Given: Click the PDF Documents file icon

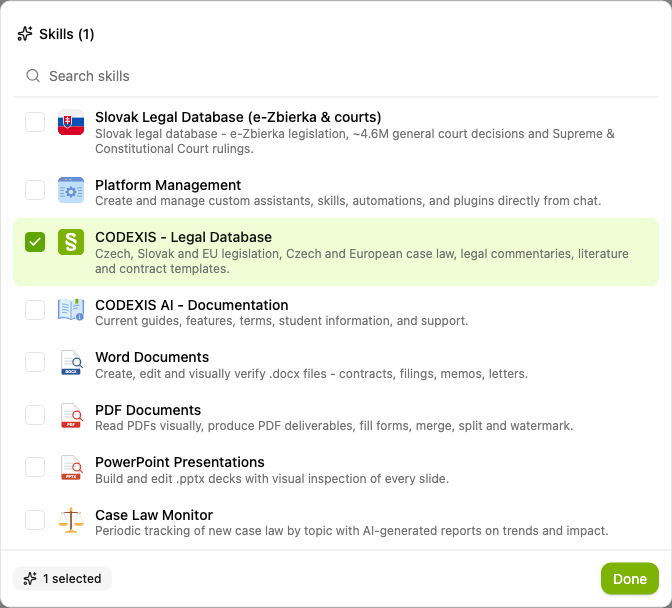Looking at the screenshot, I should tap(71, 415).
